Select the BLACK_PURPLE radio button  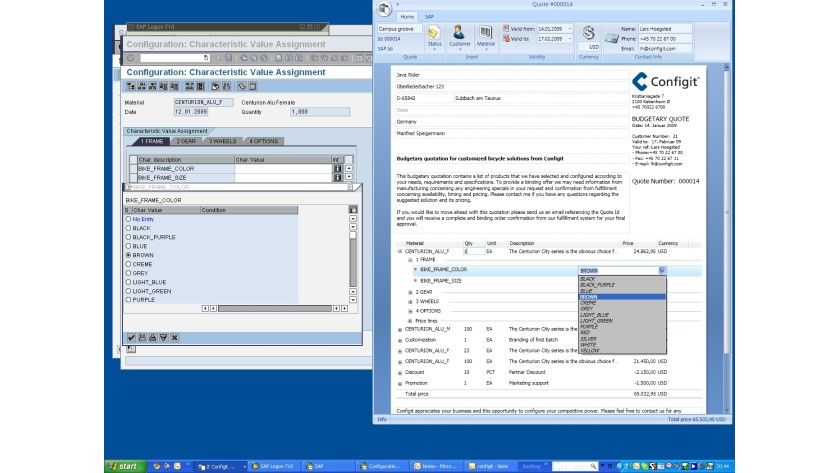point(128,237)
